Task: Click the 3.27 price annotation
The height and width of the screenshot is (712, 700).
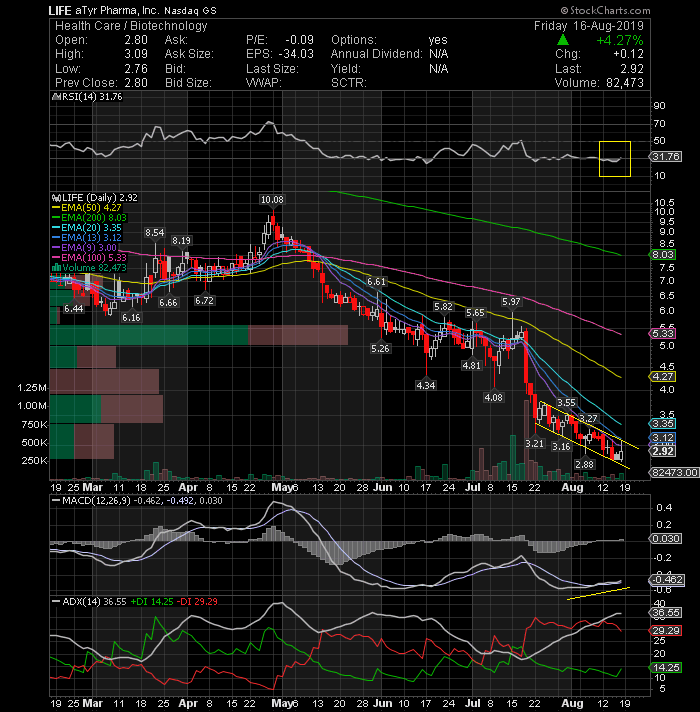Action: [589, 418]
